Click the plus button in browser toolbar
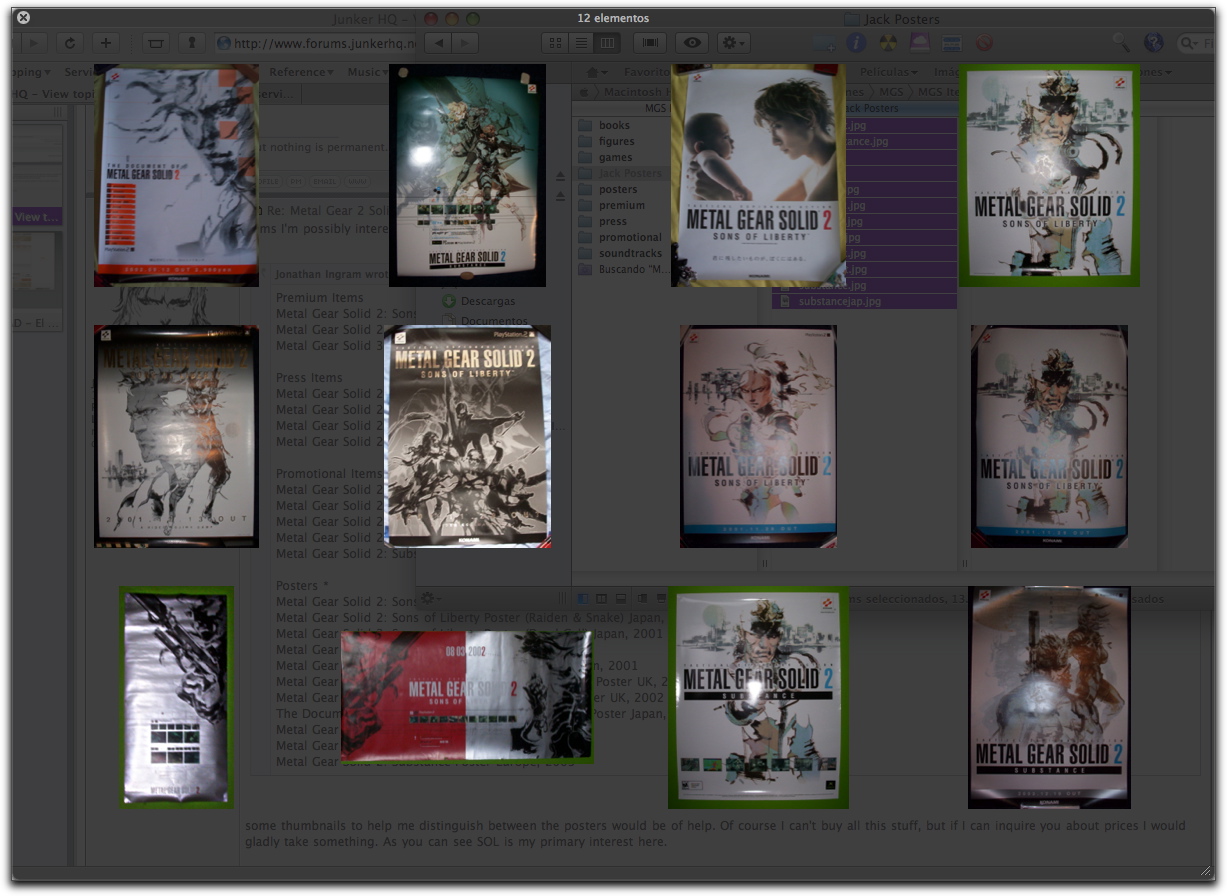The height and width of the screenshot is (896, 1227). [106, 43]
